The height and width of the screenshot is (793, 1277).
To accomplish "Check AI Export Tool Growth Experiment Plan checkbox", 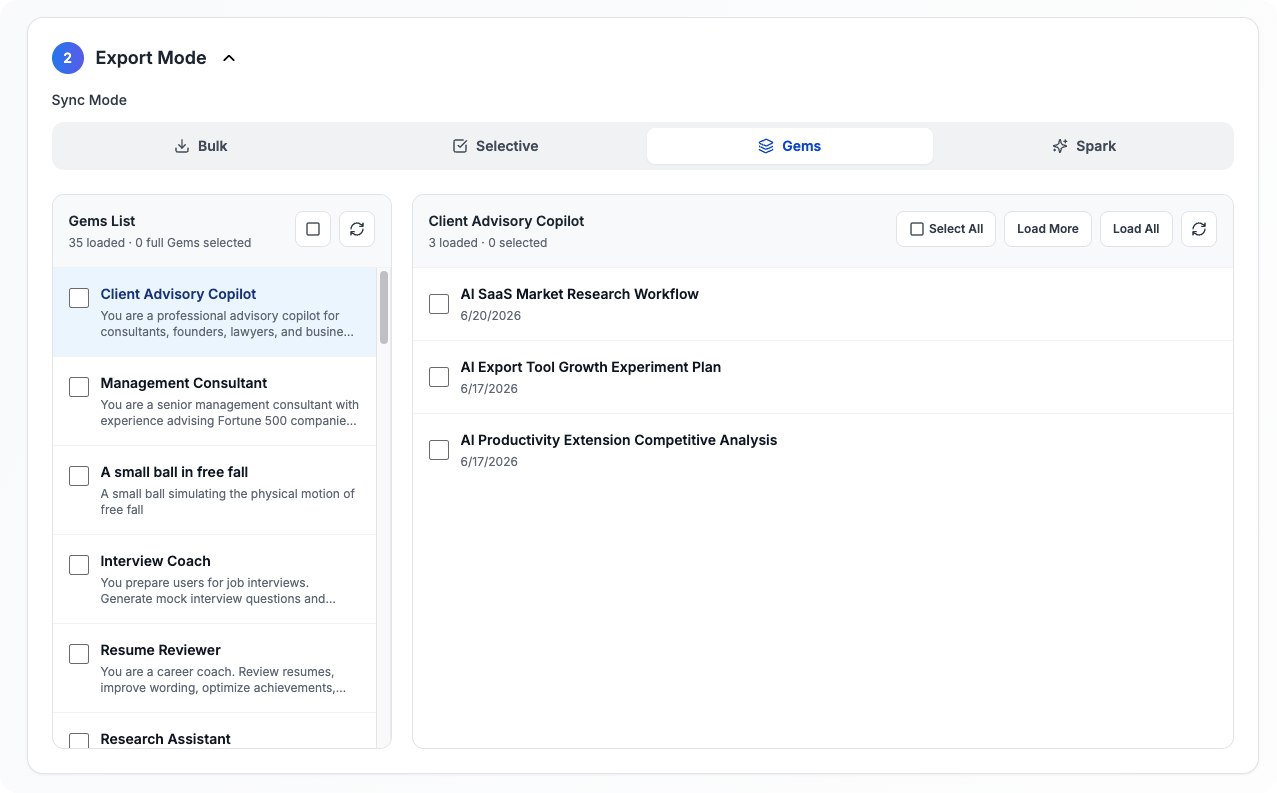I will point(439,377).
